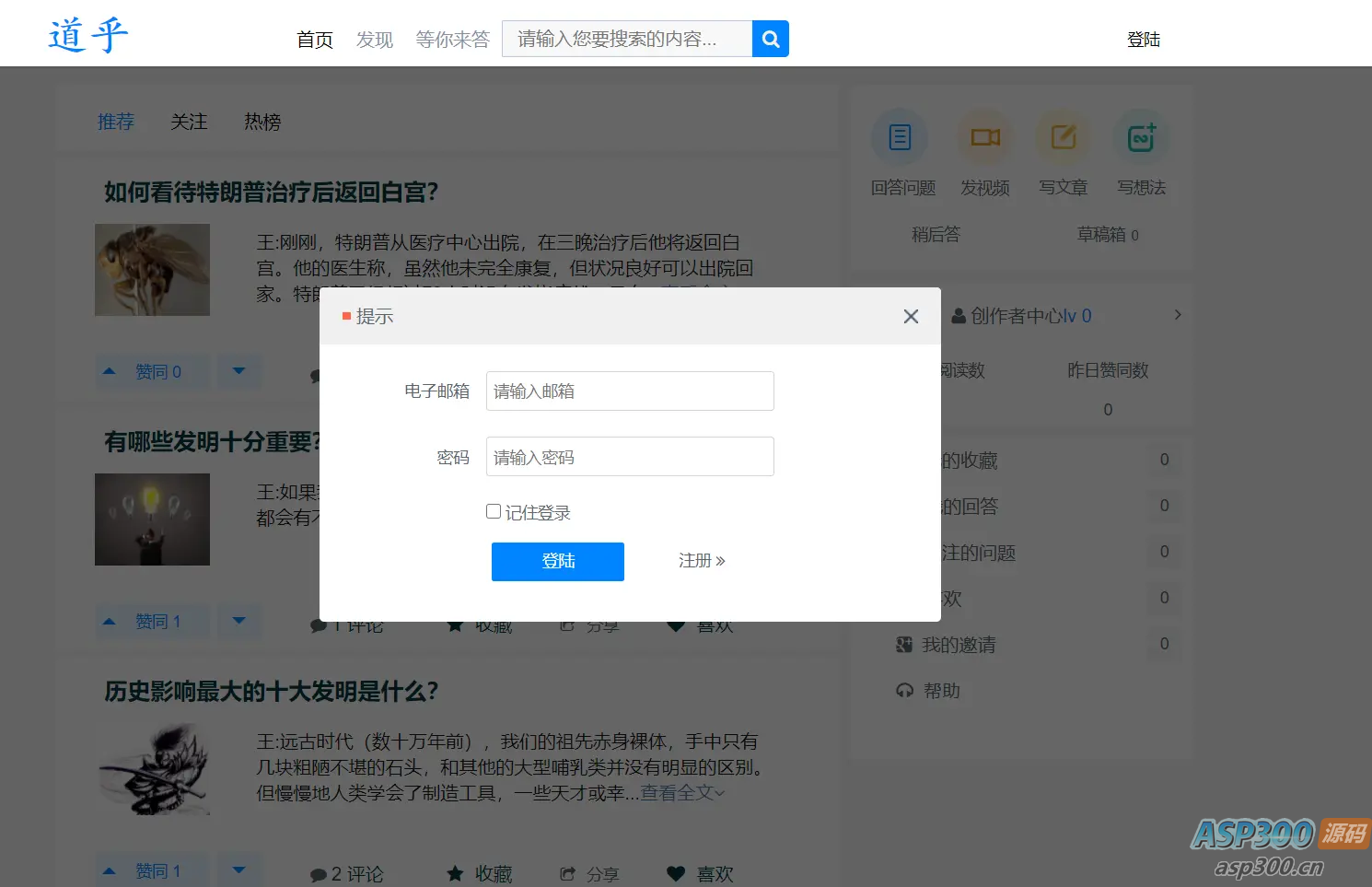
Task: Expand the 创作者中心 panel chevron
Action: [1177, 315]
